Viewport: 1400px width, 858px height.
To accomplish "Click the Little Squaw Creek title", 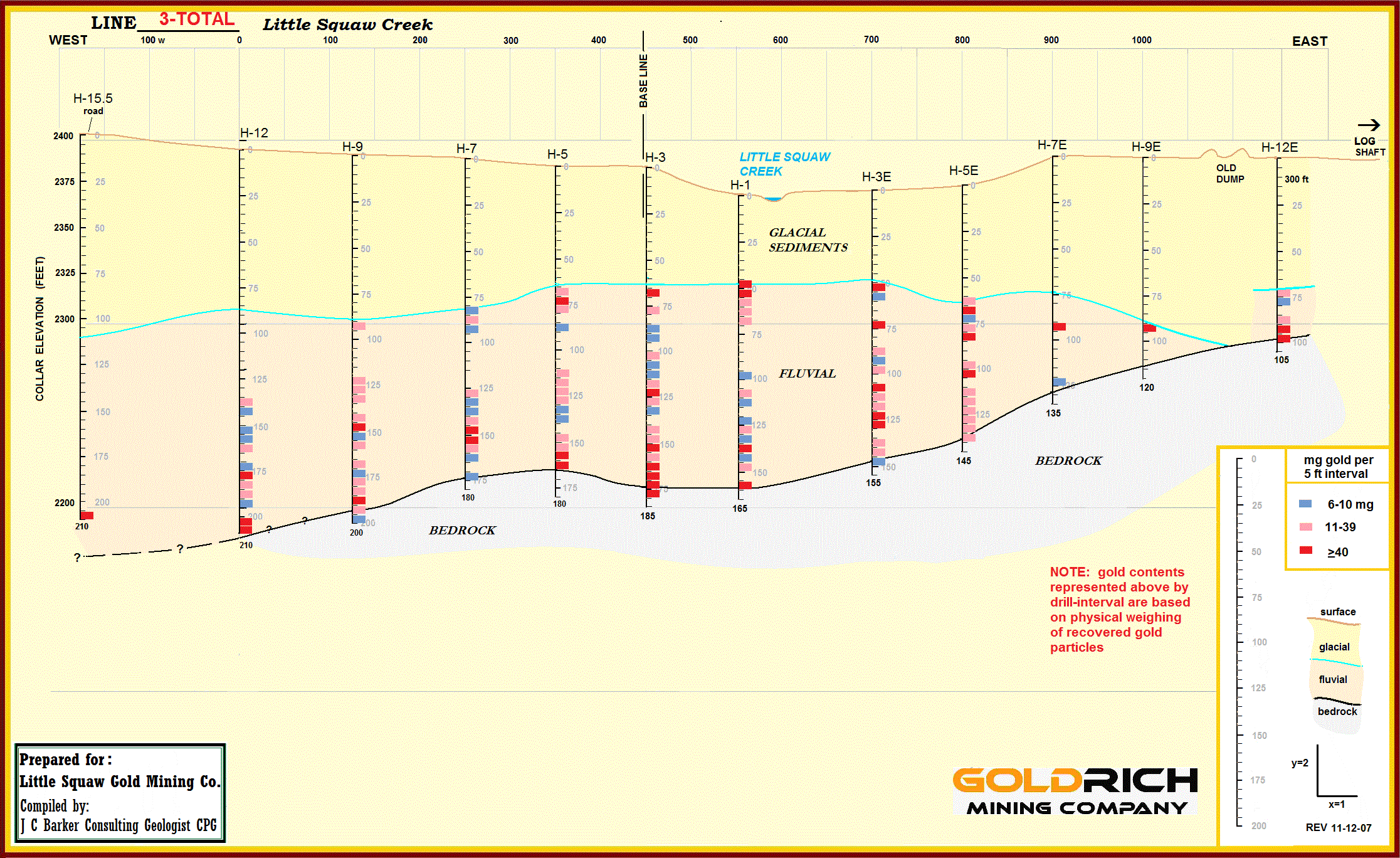I will (348, 24).
